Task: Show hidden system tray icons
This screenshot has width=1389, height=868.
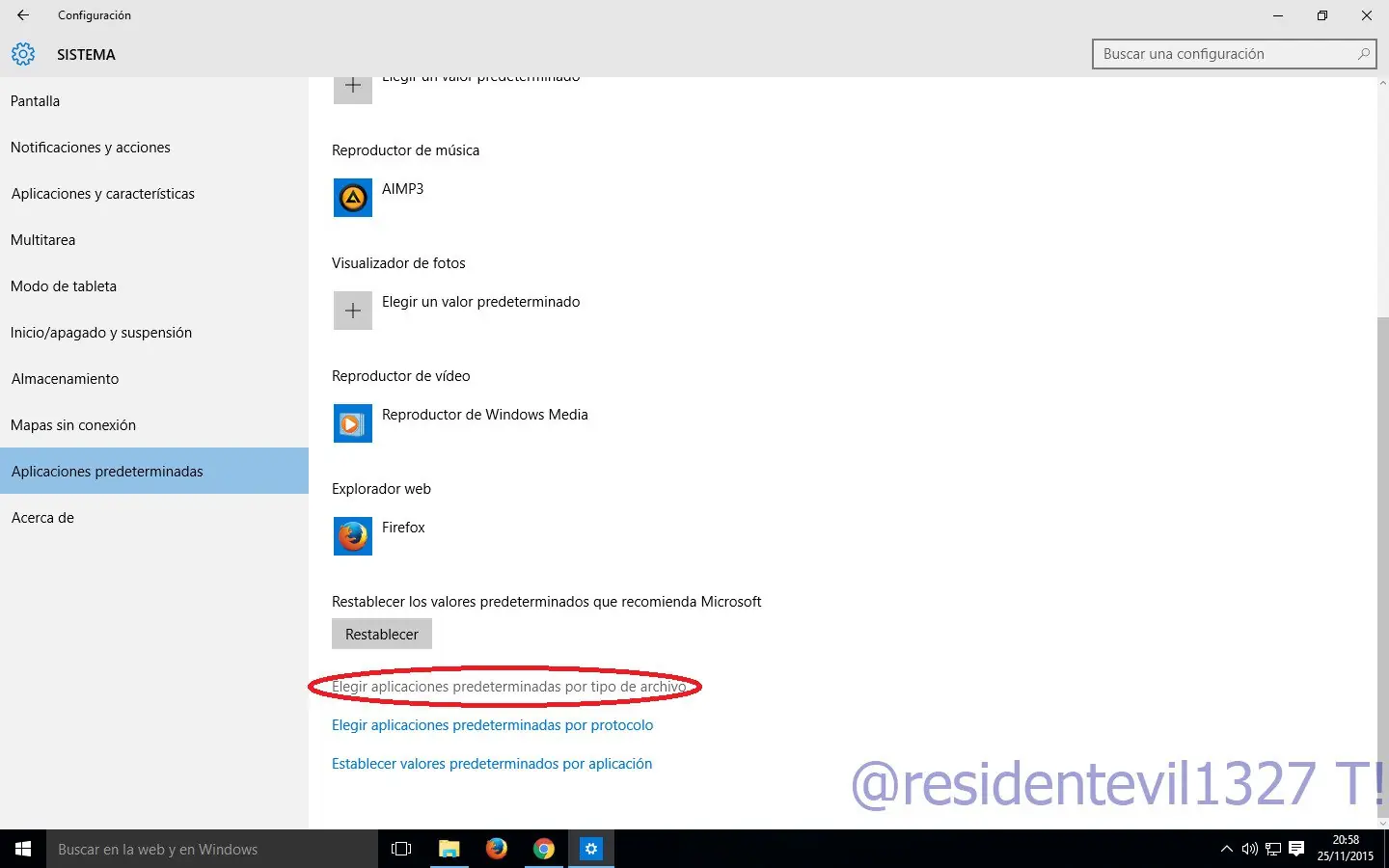Action: point(1227,849)
